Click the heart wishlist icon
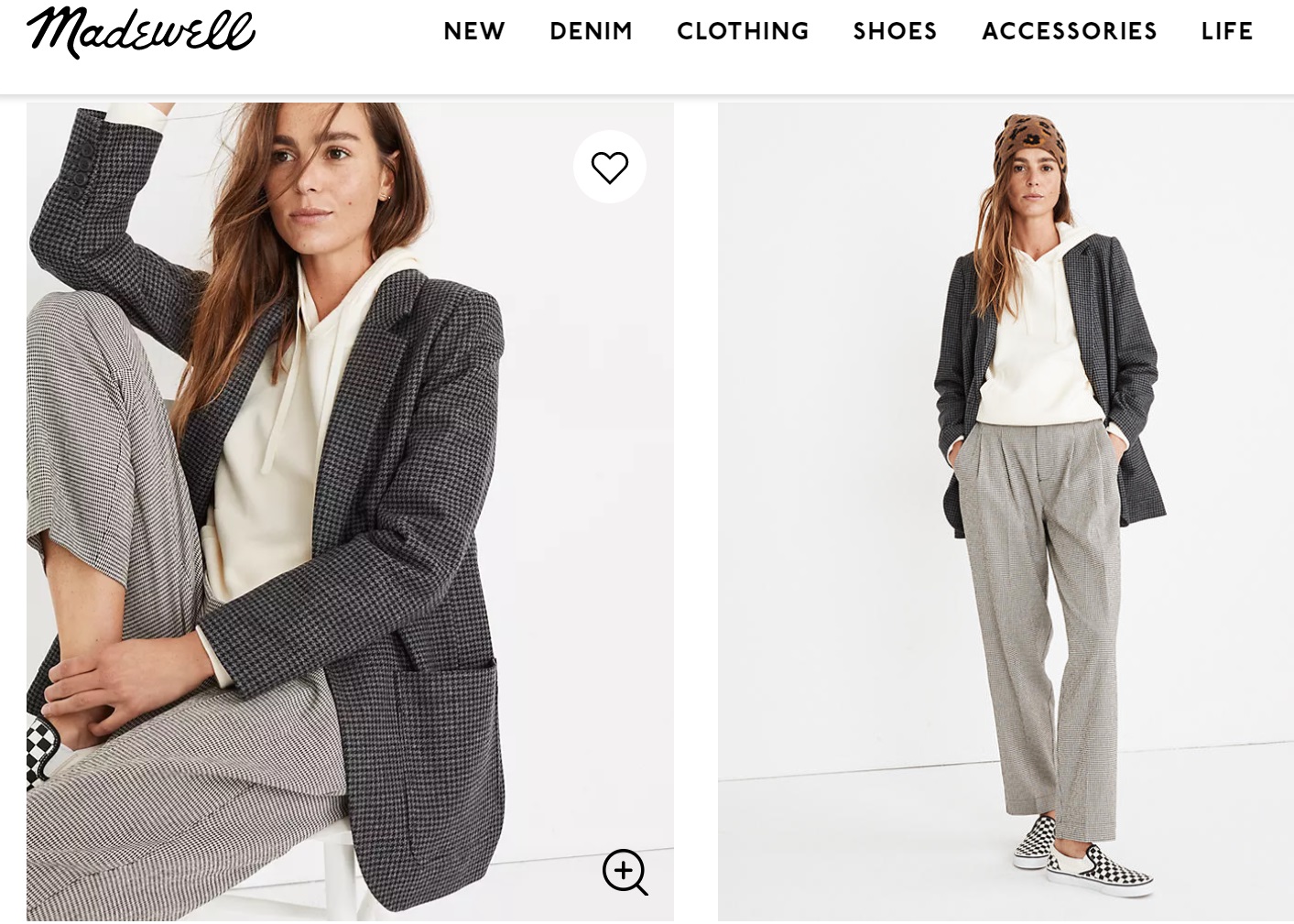This screenshot has height=924, width=1294. tap(609, 167)
